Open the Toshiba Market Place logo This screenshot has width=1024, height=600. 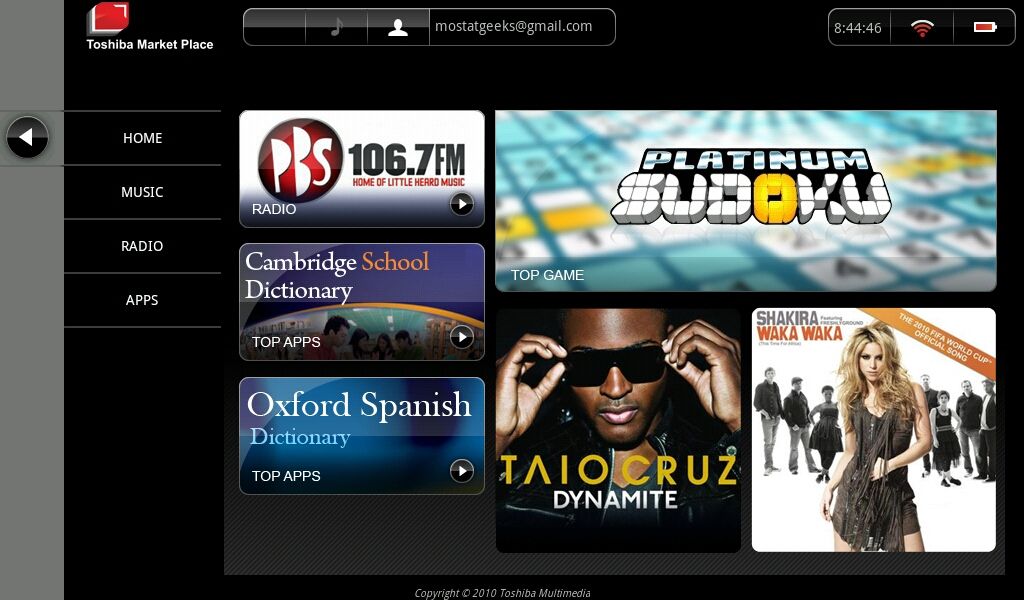tap(150, 27)
